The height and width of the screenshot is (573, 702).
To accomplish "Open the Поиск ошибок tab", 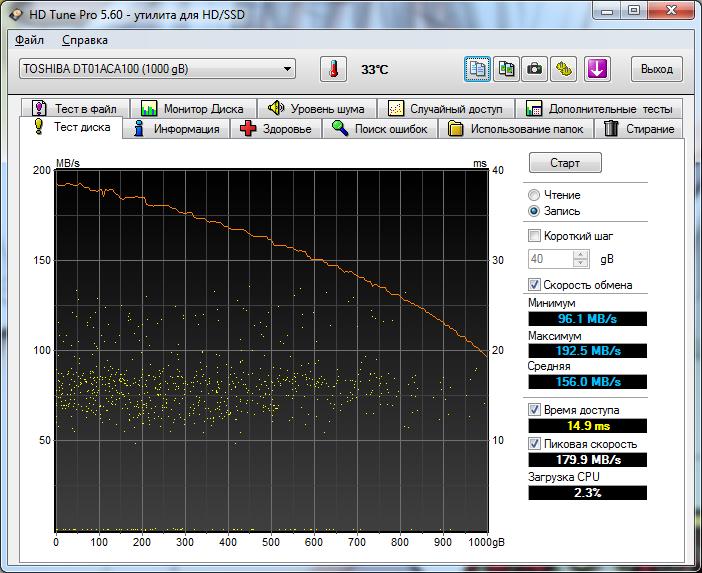I will point(380,129).
